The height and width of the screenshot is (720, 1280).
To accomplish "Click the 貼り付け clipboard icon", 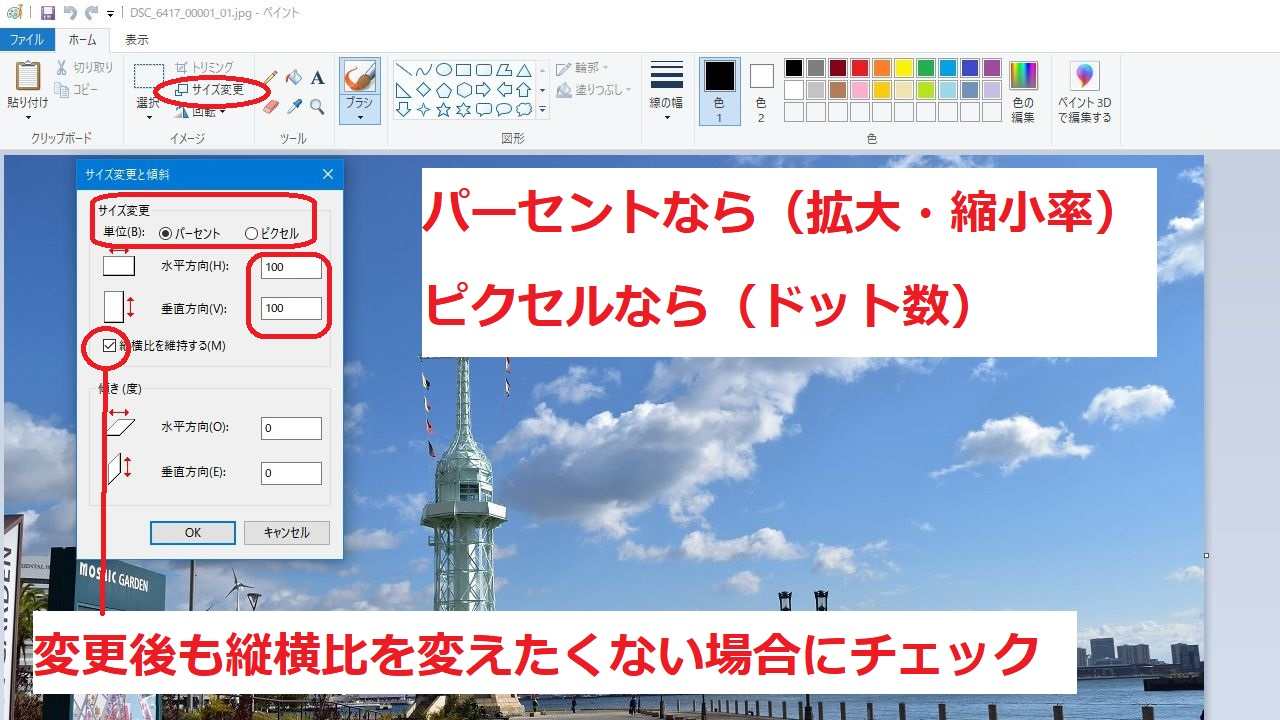I will pos(28,76).
